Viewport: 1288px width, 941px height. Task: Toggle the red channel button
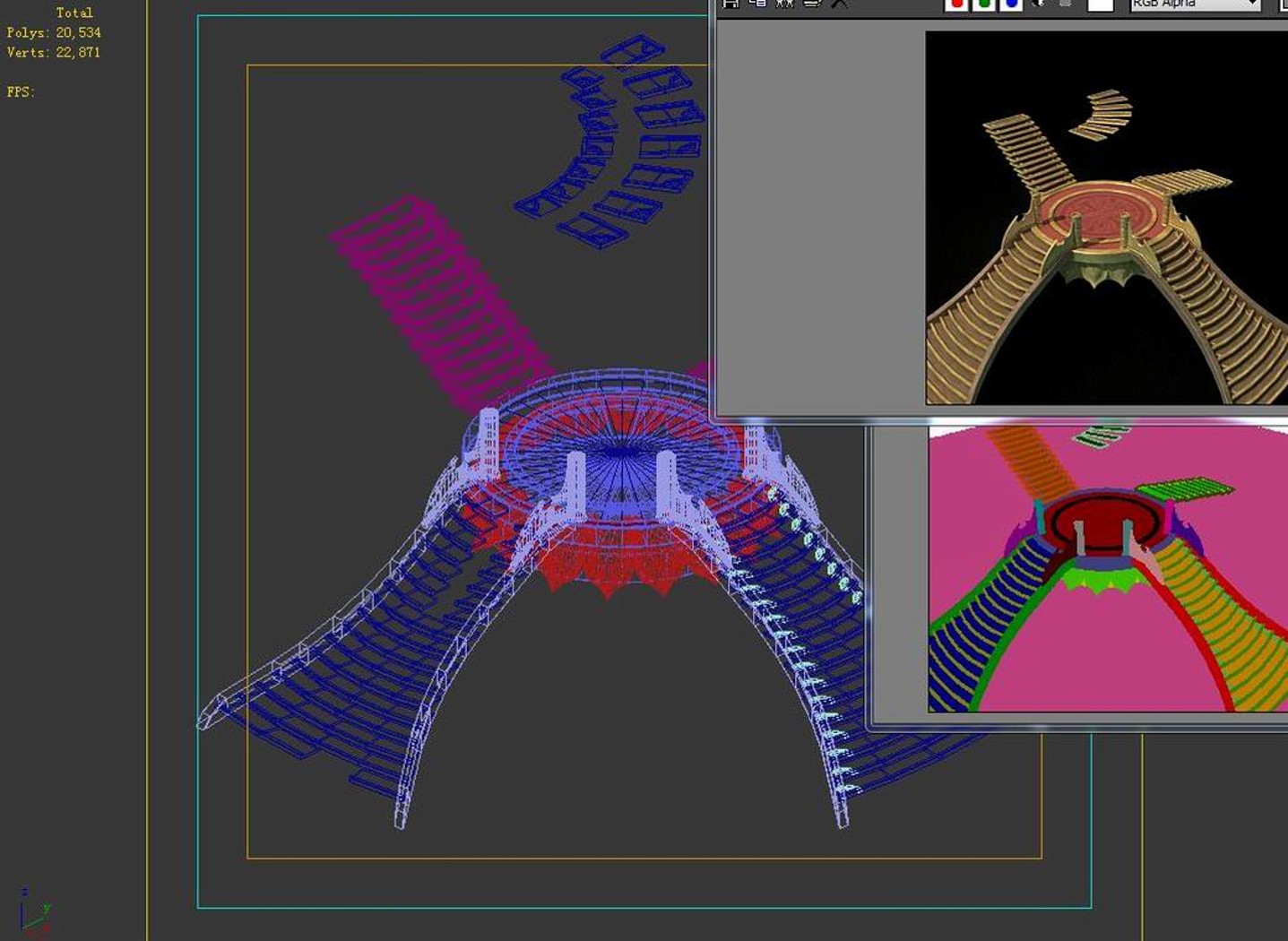click(956, 4)
